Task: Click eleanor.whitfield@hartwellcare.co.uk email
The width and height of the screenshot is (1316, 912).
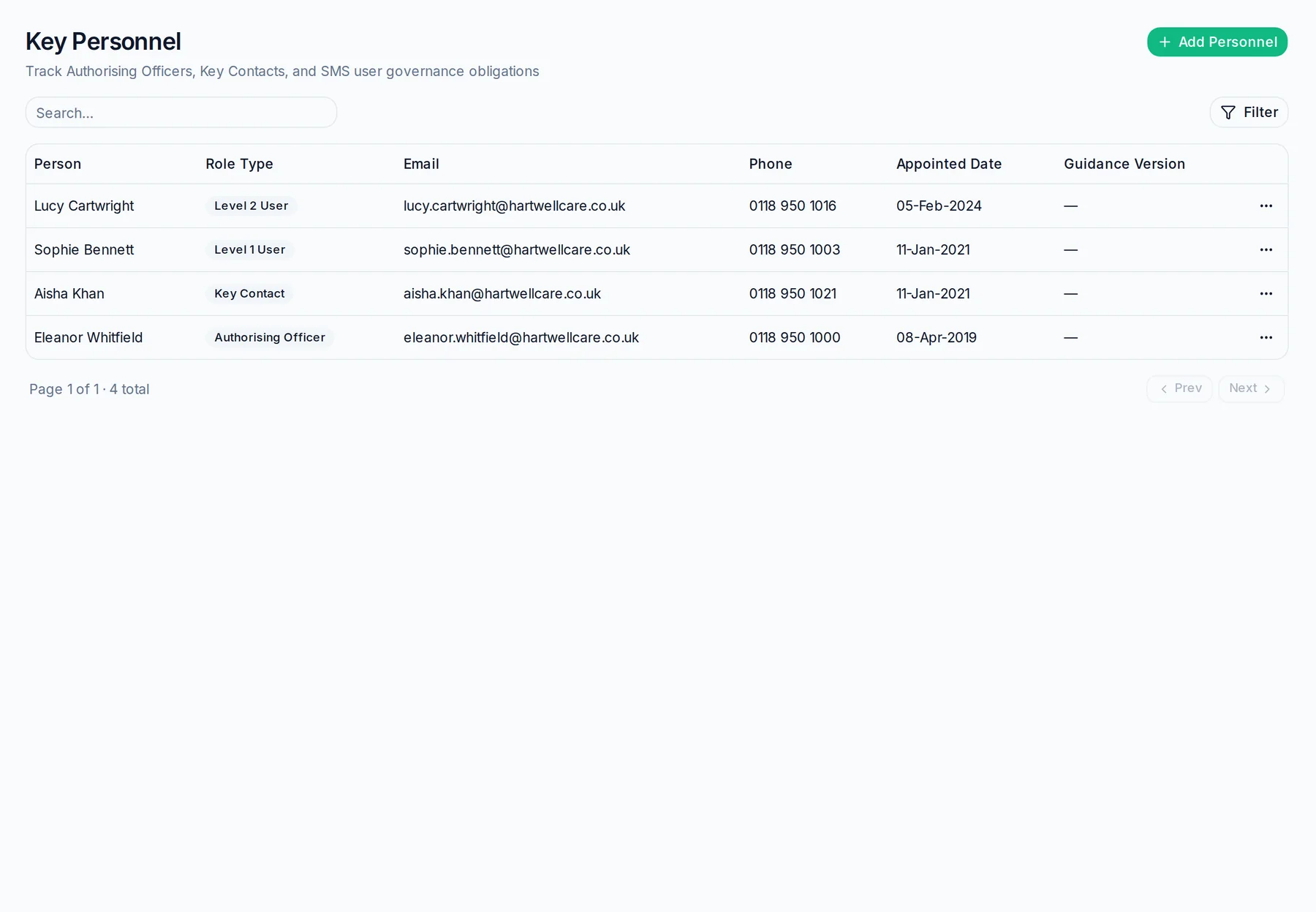Action: (521, 338)
